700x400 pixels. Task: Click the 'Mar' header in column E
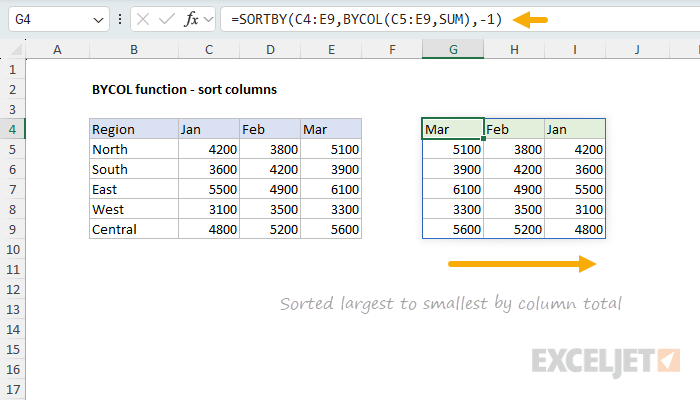pyautogui.click(x=331, y=129)
